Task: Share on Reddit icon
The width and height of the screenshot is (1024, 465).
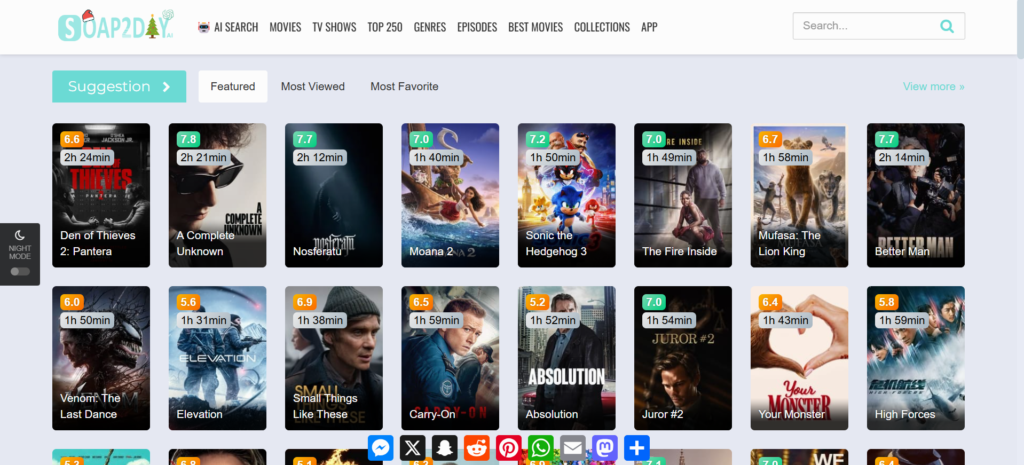Action: [x=477, y=448]
